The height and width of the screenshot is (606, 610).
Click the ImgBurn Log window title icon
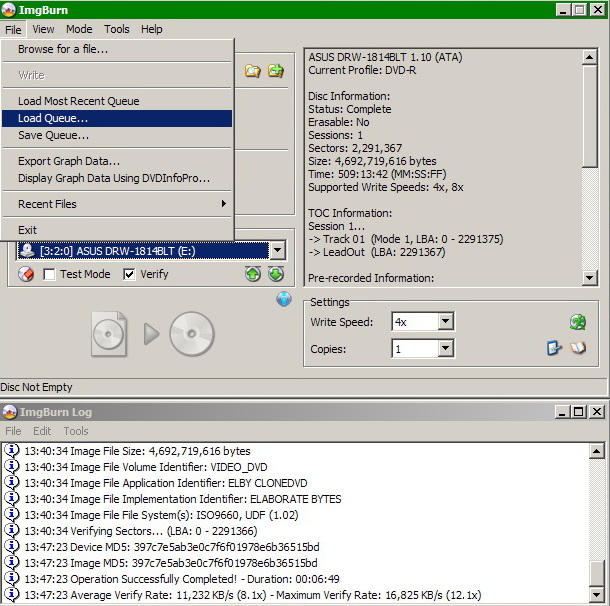click(10, 412)
